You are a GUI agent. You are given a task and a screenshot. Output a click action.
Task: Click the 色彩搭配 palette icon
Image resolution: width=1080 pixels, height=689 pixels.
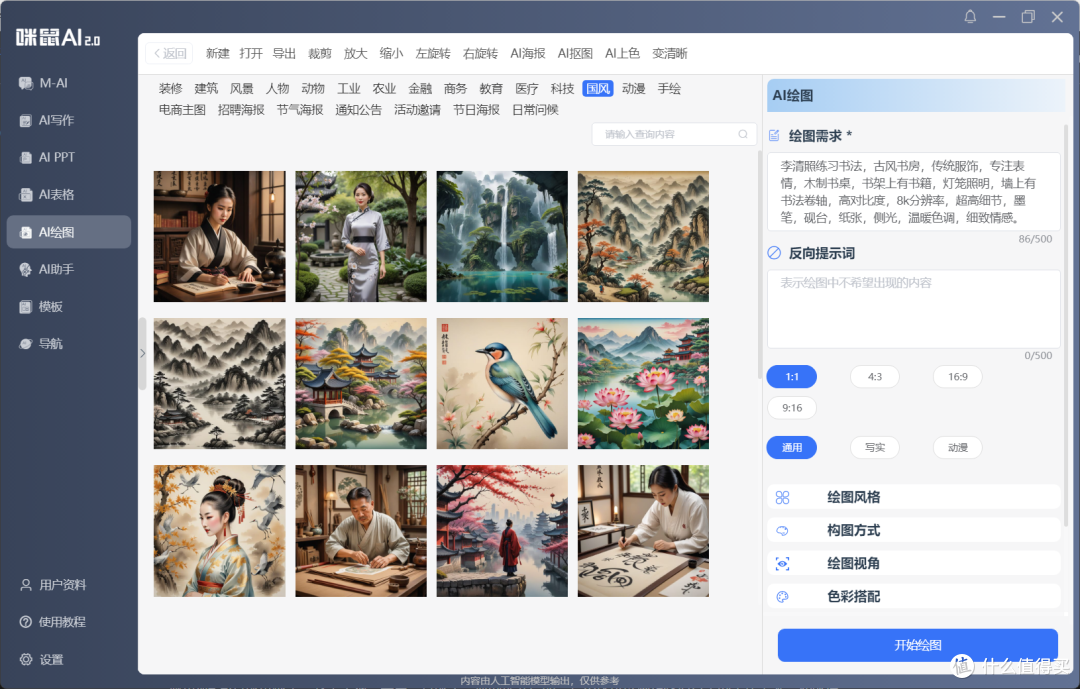tap(782, 597)
